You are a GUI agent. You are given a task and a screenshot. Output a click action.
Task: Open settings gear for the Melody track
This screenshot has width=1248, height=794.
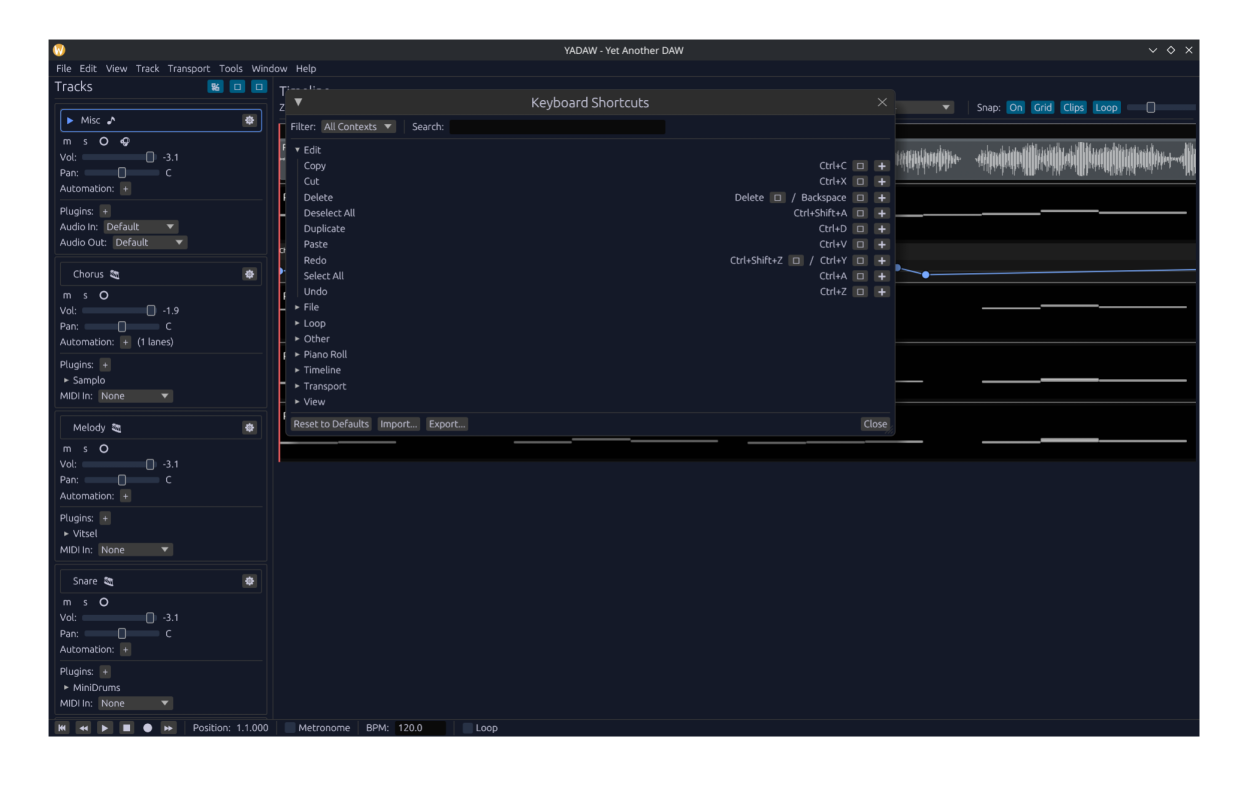point(249,427)
